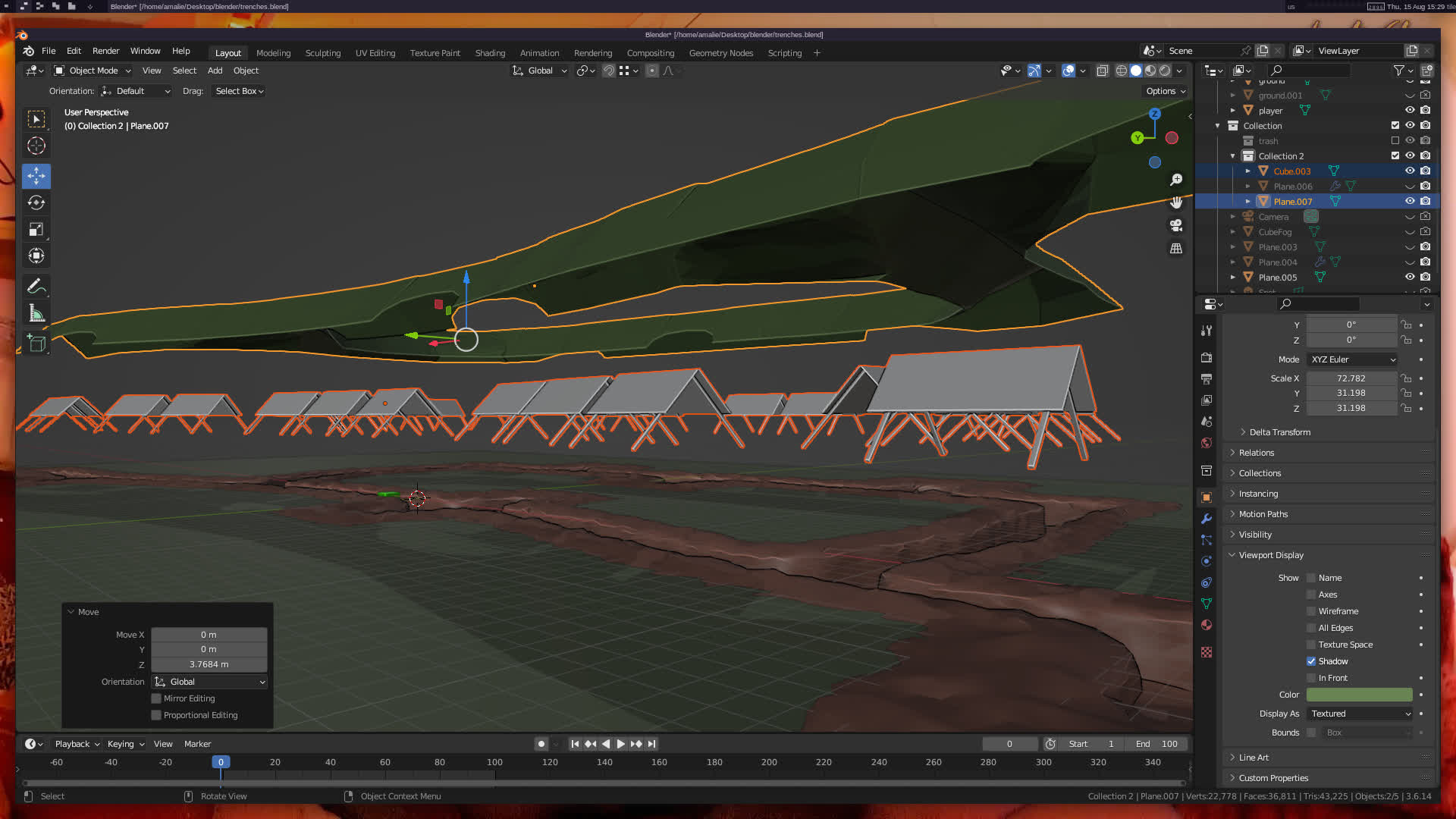Screen dimensions: 1456x819
Task: Select the Scale tool
Action: pos(36,229)
